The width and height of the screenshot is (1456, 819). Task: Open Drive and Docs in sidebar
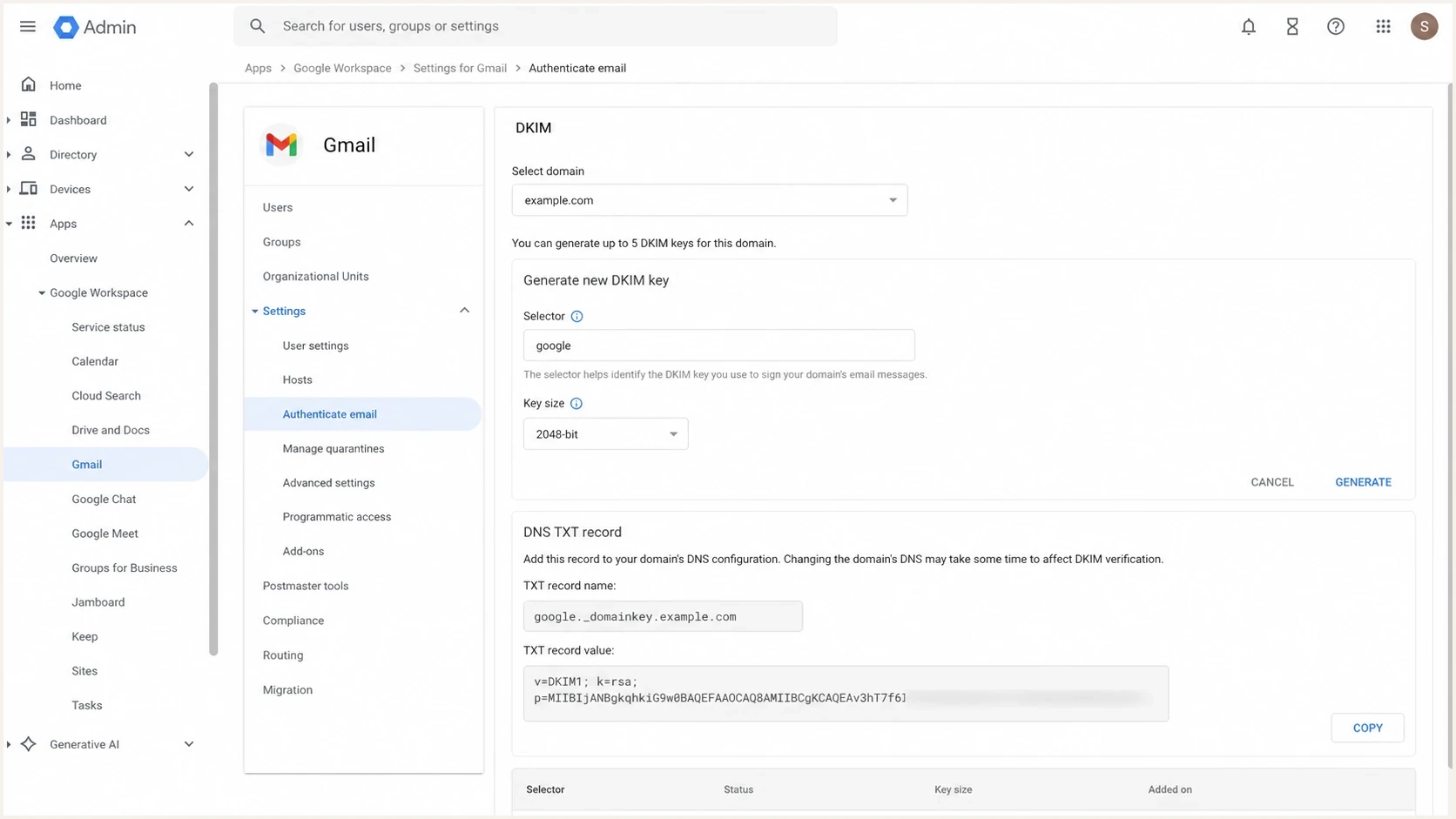coord(111,430)
